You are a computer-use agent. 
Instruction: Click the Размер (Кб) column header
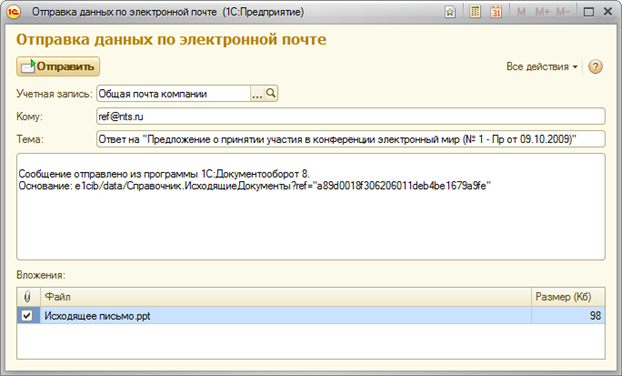pyautogui.click(x=568, y=297)
